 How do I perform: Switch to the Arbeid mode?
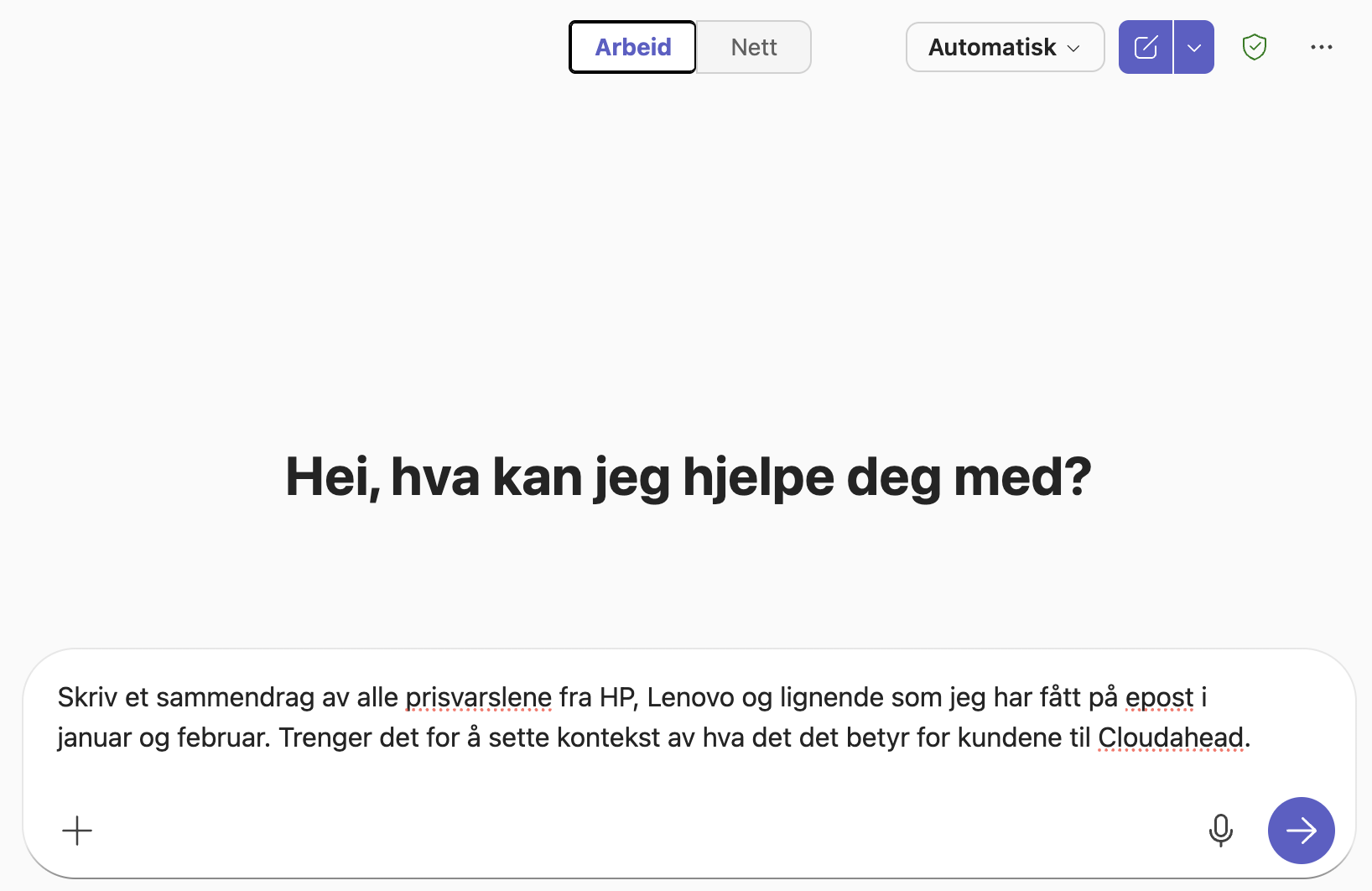(x=632, y=47)
